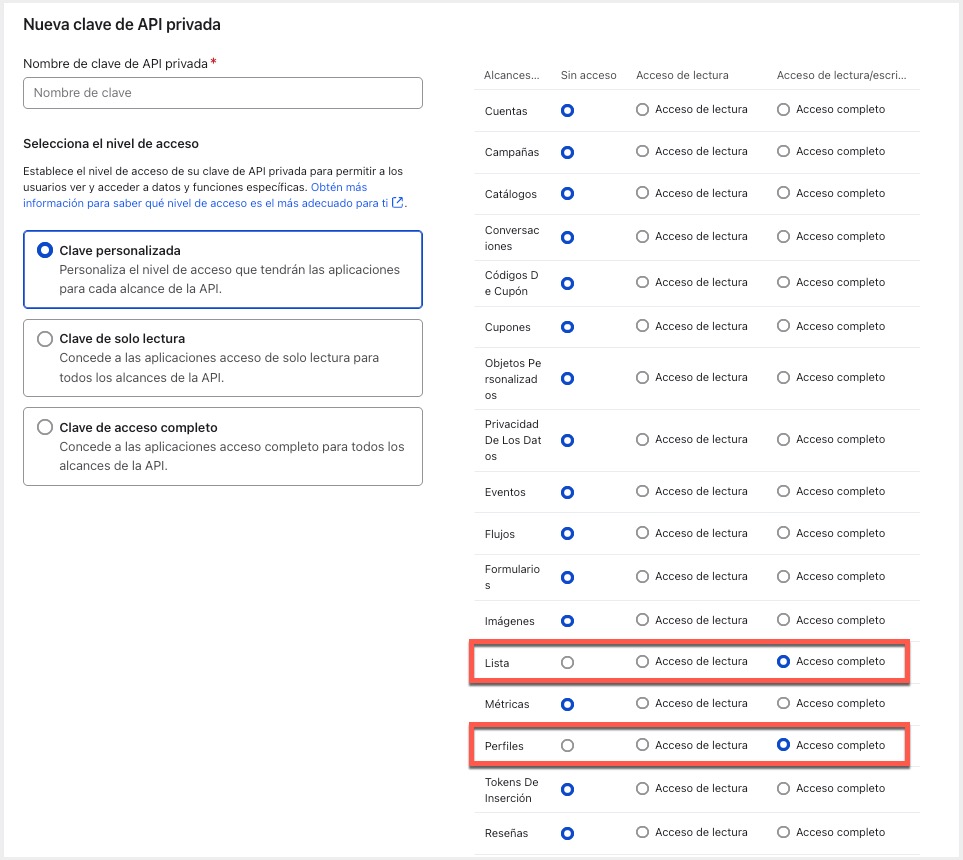This screenshot has height=860, width=963.
Task: Set Reseñas to Acceso de lectura
Action: pos(643,833)
